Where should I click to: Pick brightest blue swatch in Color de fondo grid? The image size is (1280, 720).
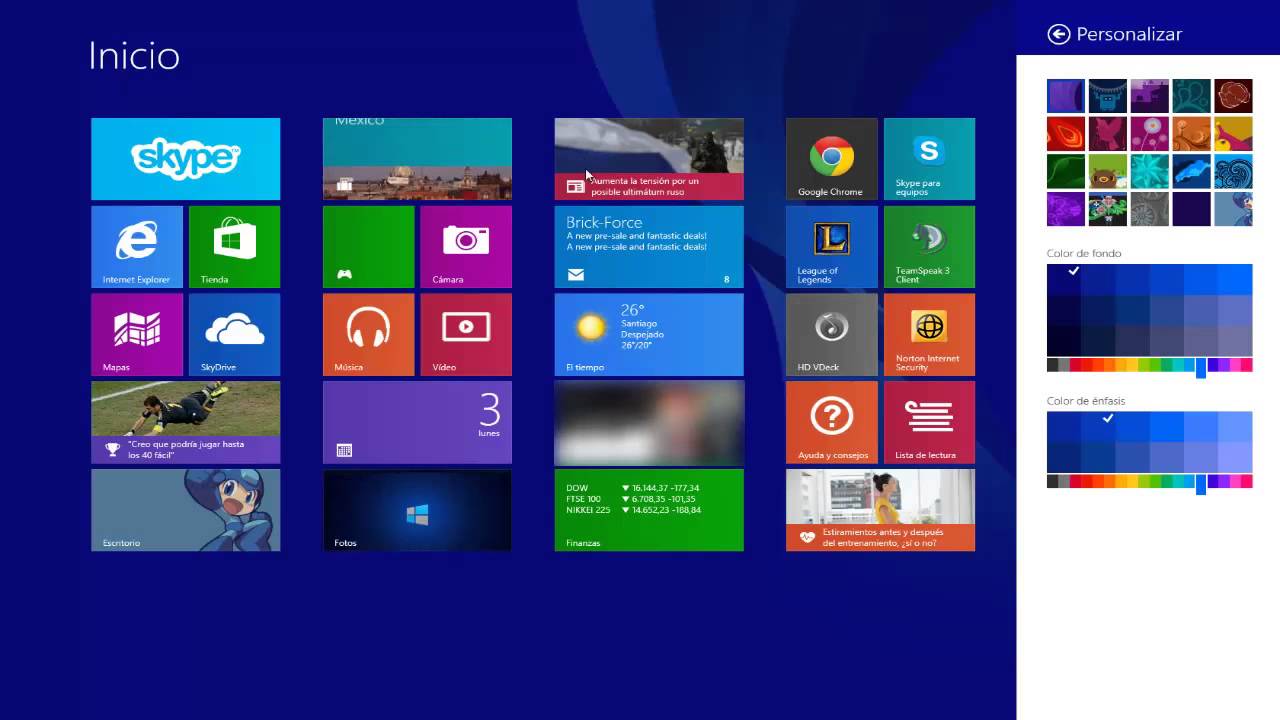(x=1236, y=279)
